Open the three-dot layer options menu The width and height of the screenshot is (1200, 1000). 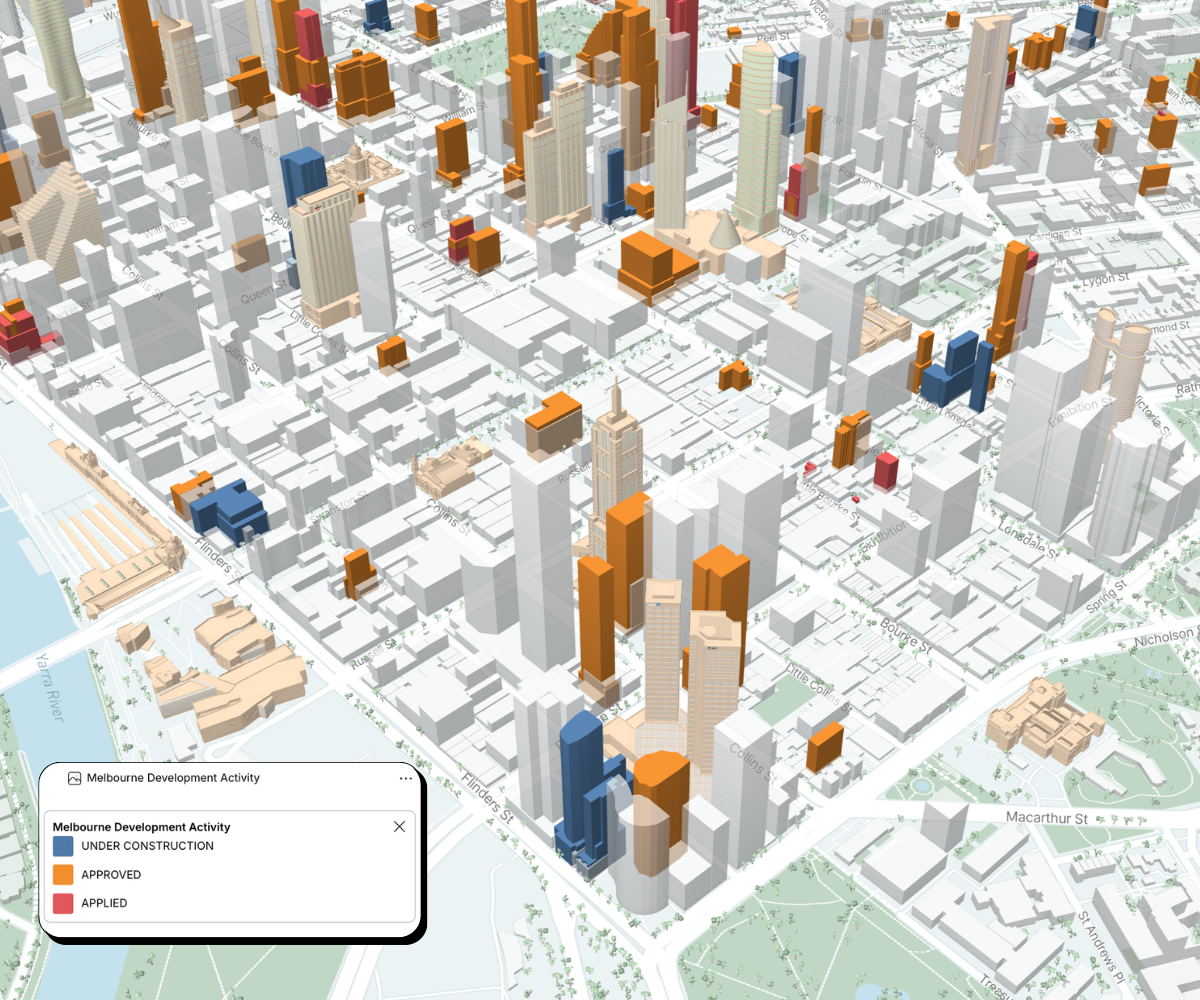tap(405, 778)
